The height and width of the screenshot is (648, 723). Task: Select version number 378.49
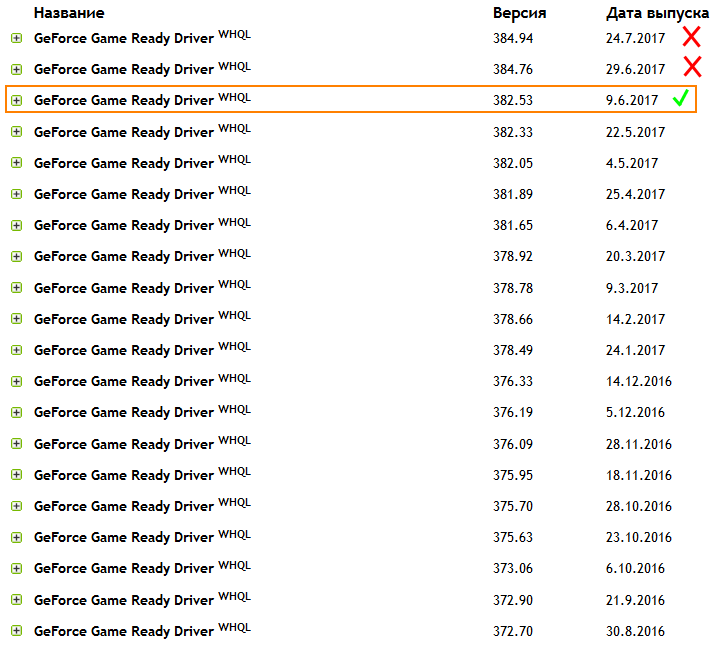click(513, 351)
